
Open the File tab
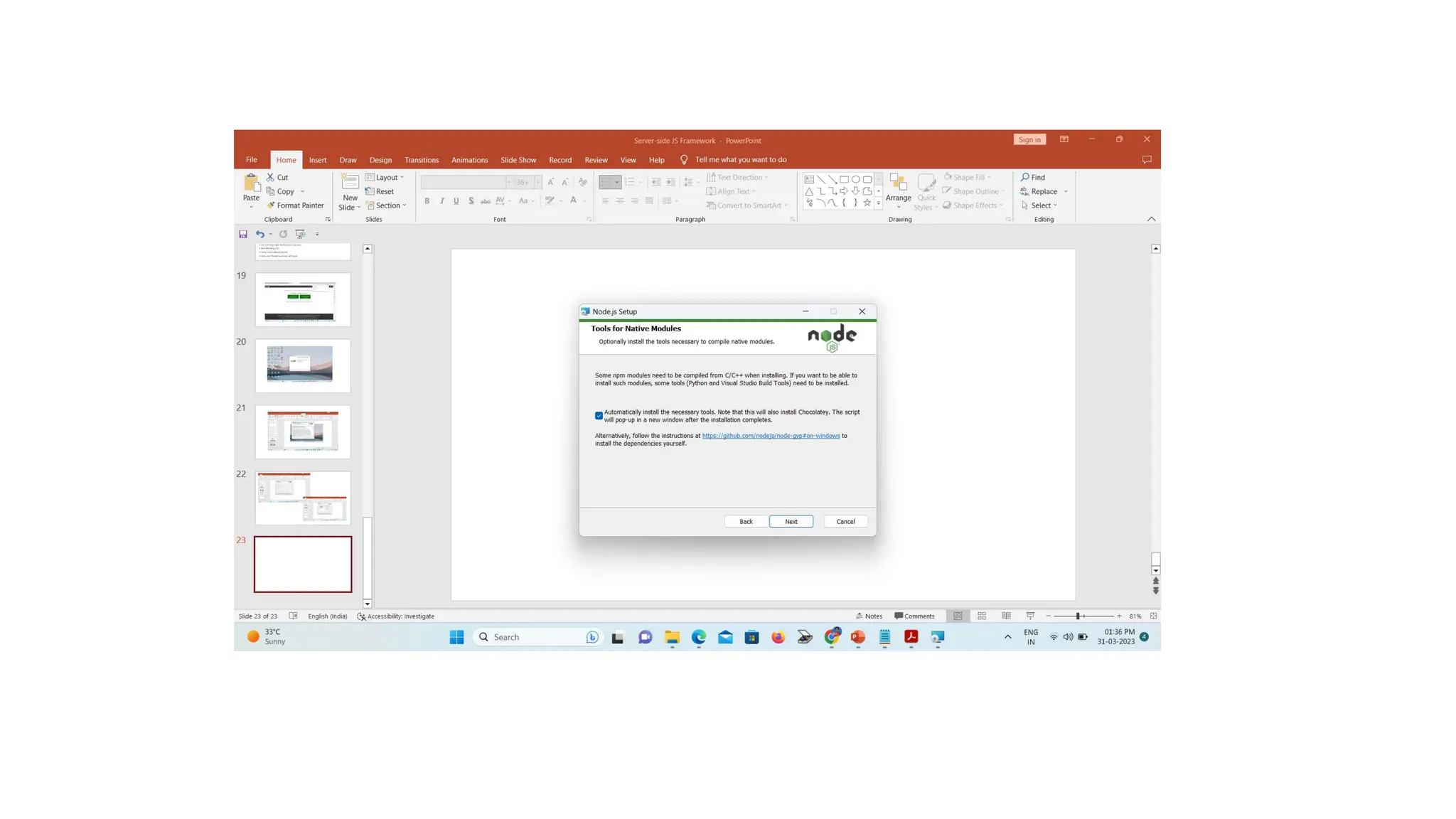tap(252, 160)
